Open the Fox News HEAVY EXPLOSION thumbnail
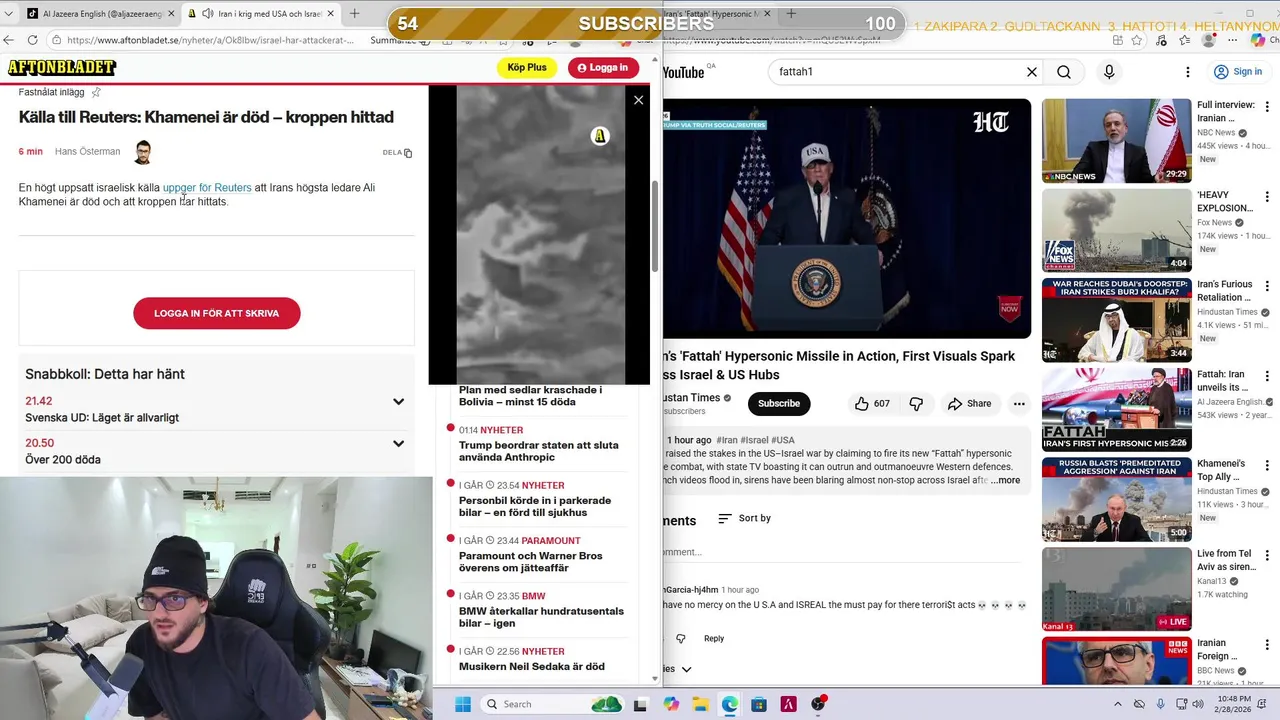Image resolution: width=1280 pixels, height=720 pixels. (1117, 230)
